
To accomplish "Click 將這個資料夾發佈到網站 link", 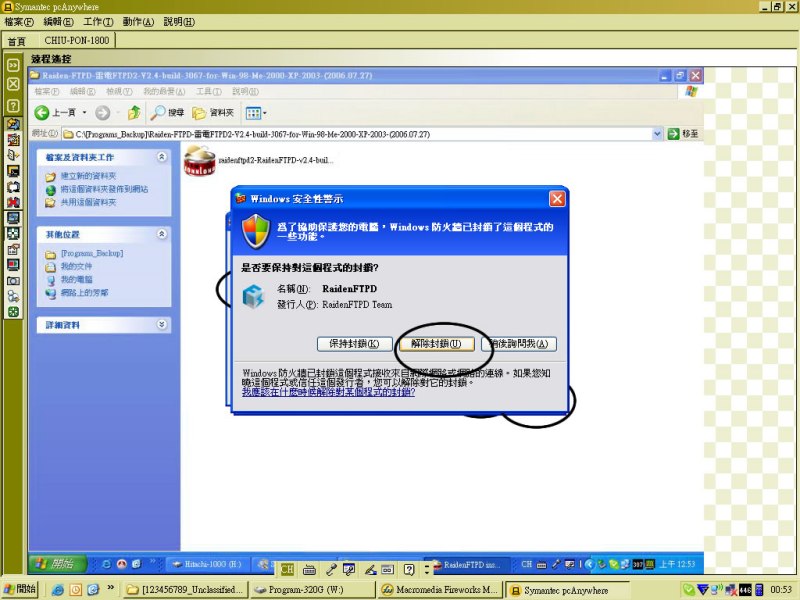I will pyautogui.click(x=104, y=189).
